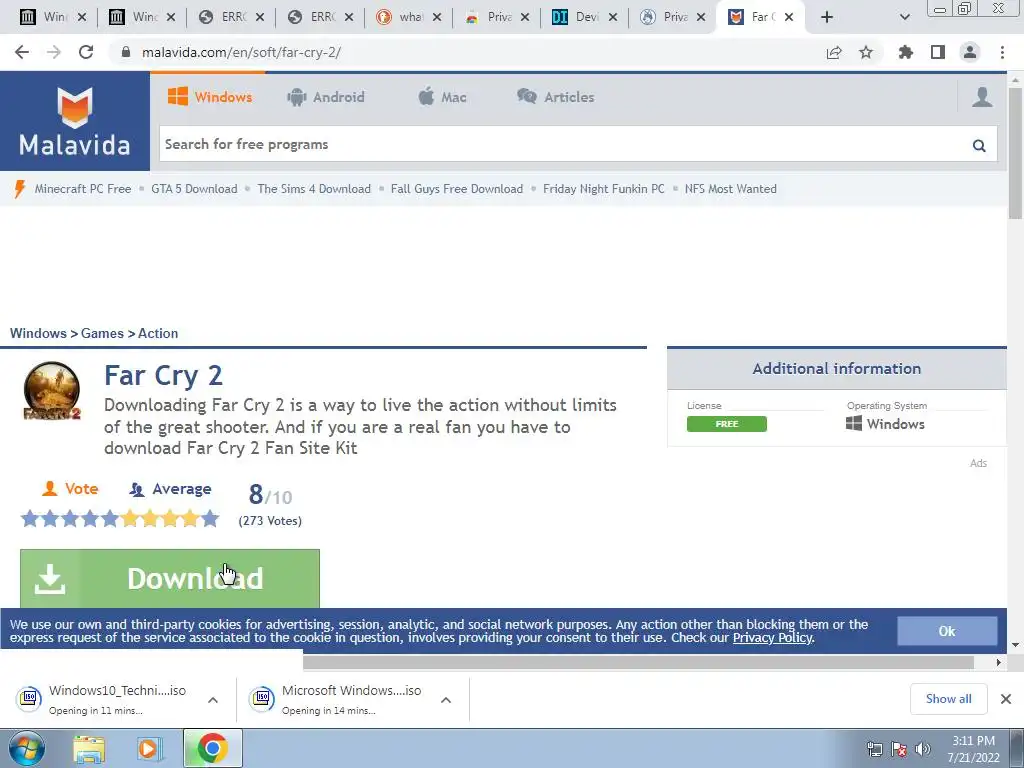
Task: Rate with the tenth vote star
Action: pos(210,519)
